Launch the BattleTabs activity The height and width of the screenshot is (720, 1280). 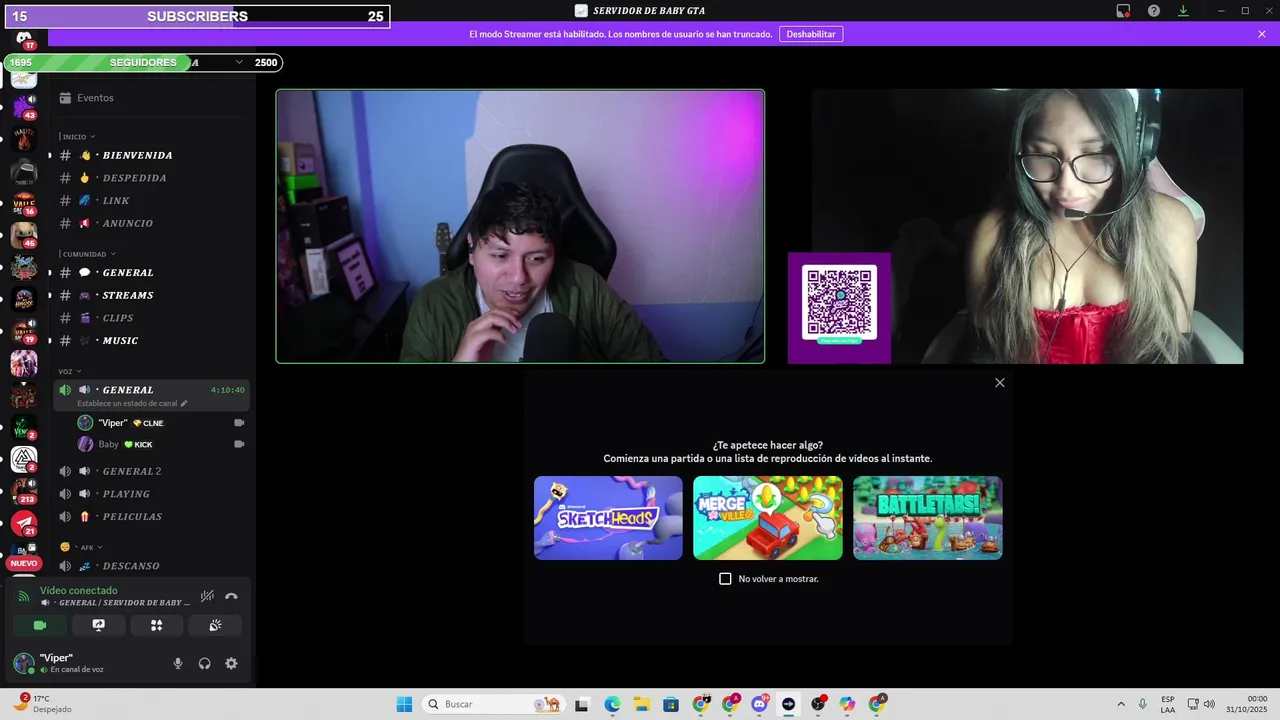(x=927, y=517)
